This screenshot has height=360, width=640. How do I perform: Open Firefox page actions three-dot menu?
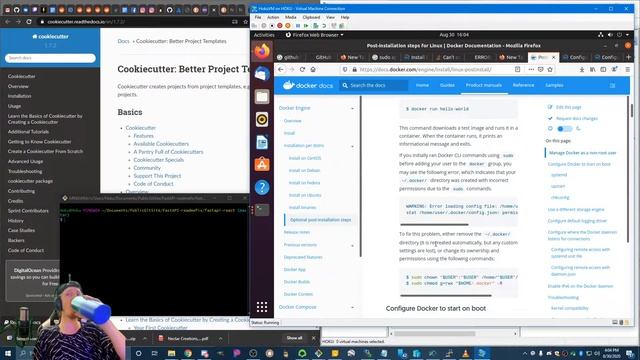pos(531,69)
